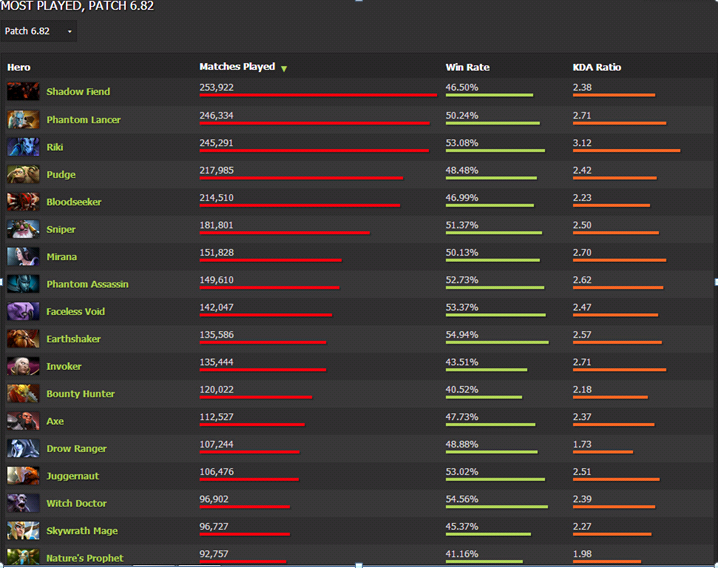The image size is (718, 568).
Task: Click the Phantom Assassin hero portrait icon
Action: tap(23, 284)
